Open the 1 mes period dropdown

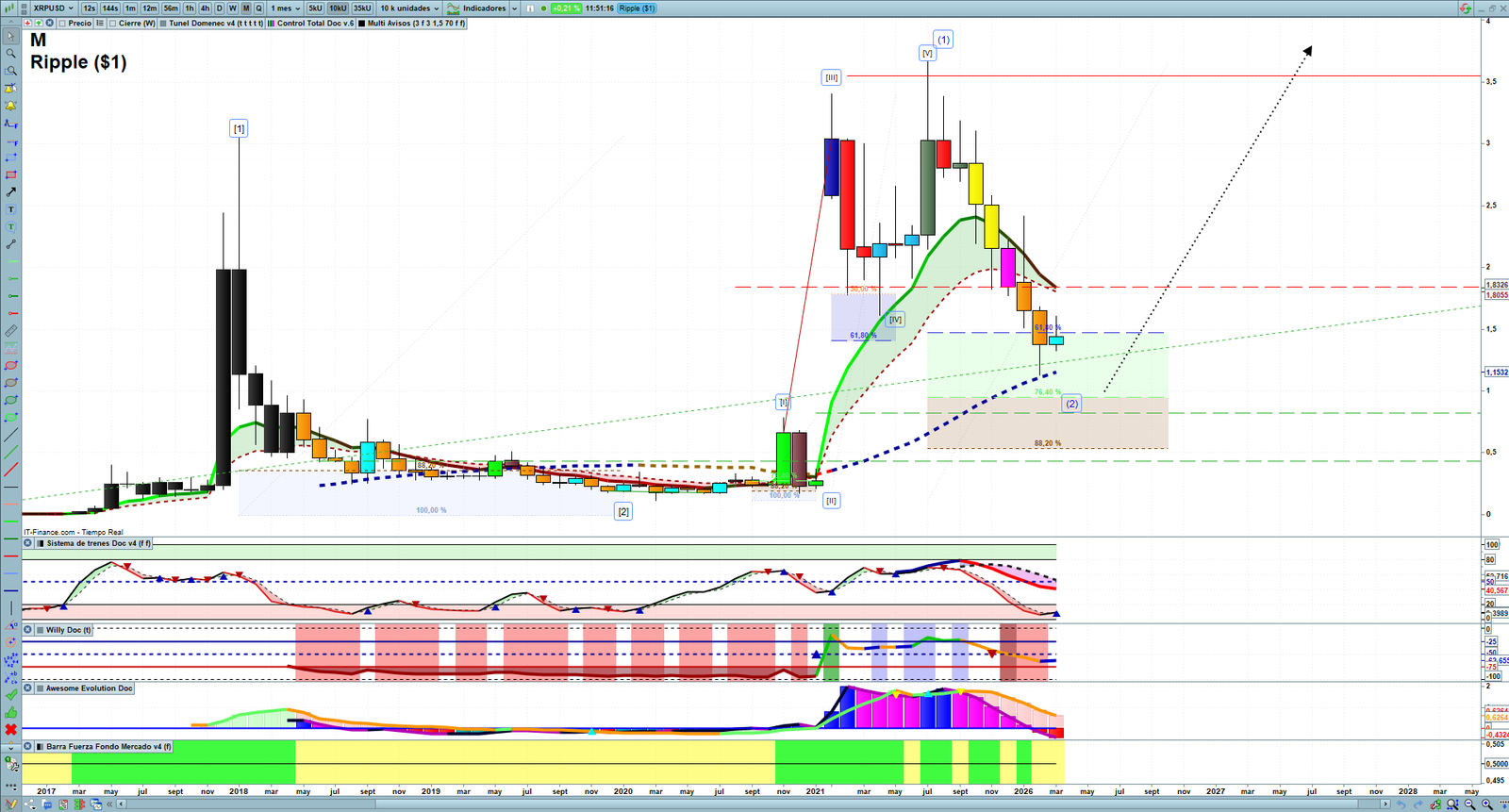tap(286, 8)
